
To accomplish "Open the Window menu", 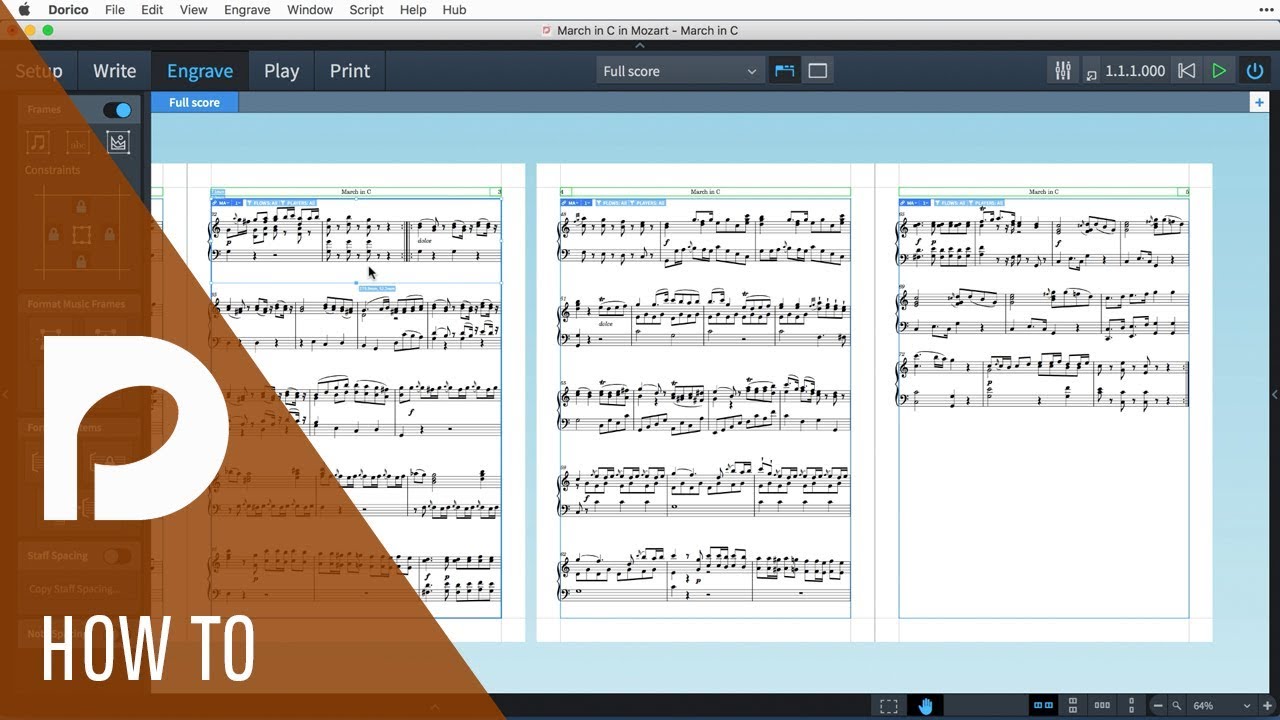I will click(310, 10).
